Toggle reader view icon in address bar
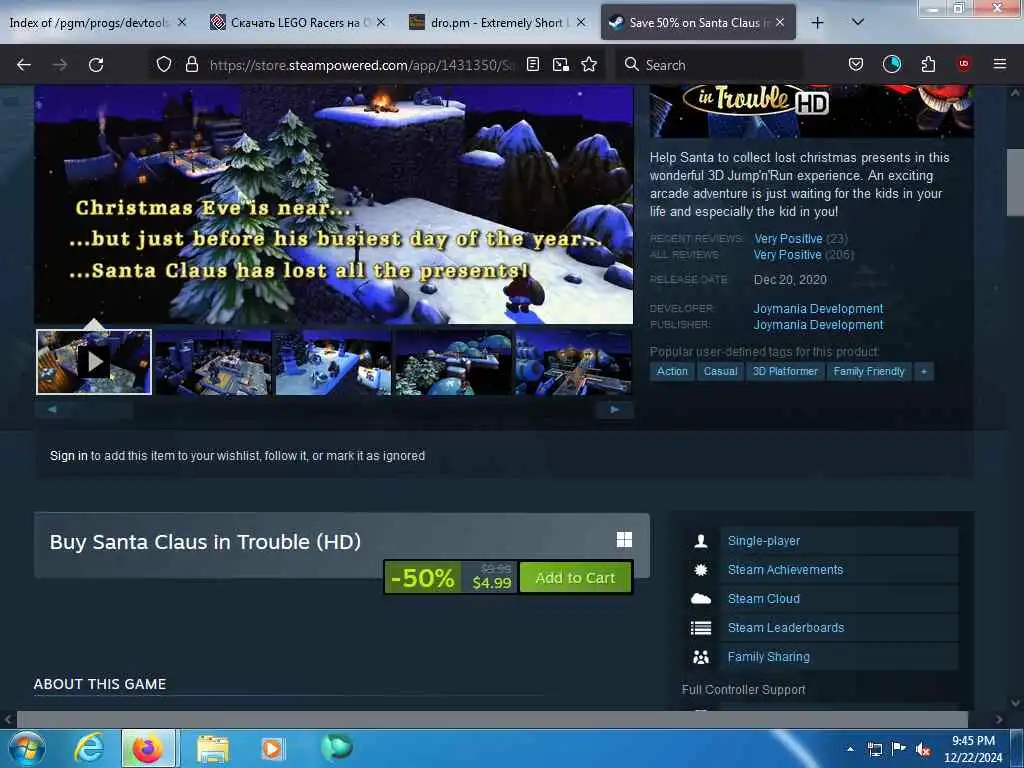 point(533,64)
